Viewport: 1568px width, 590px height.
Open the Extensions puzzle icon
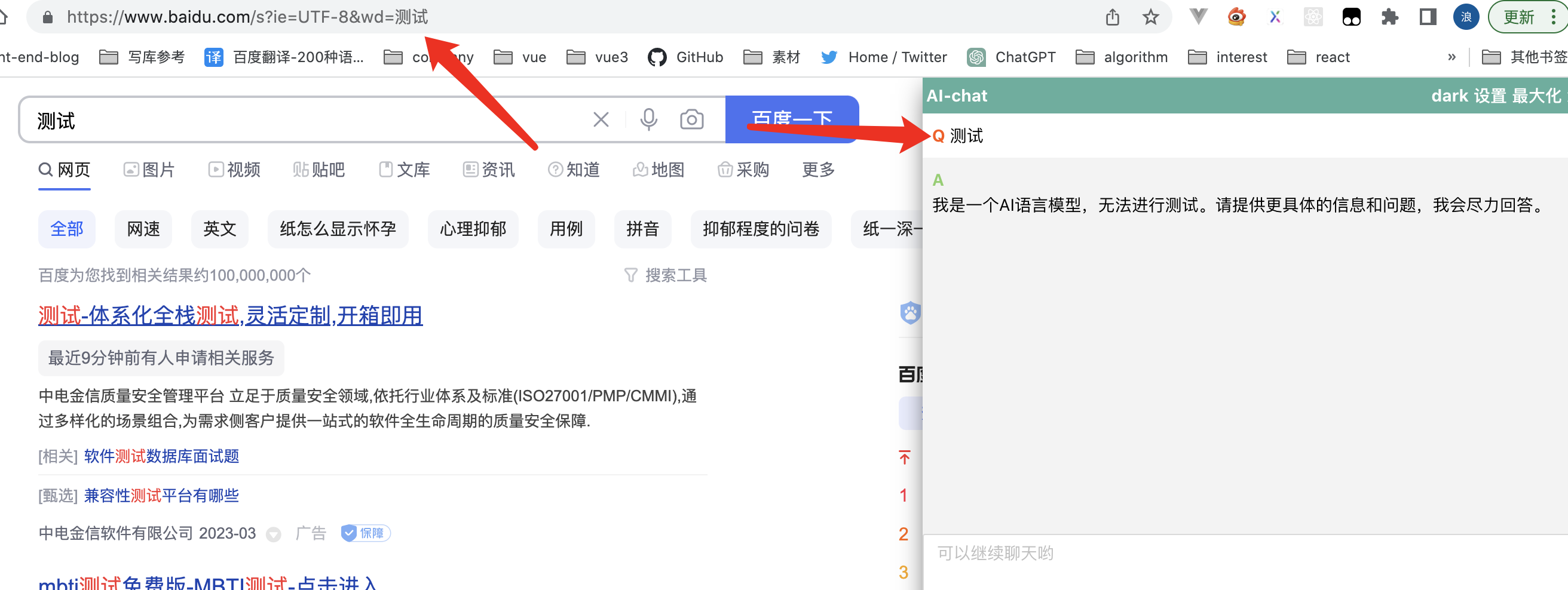1390,17
